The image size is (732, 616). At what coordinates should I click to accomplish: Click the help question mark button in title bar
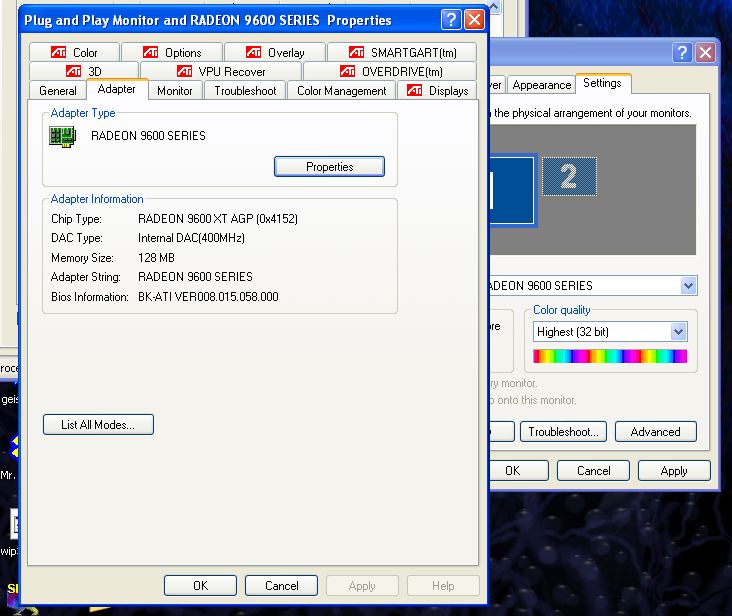[x=451, y=20]
